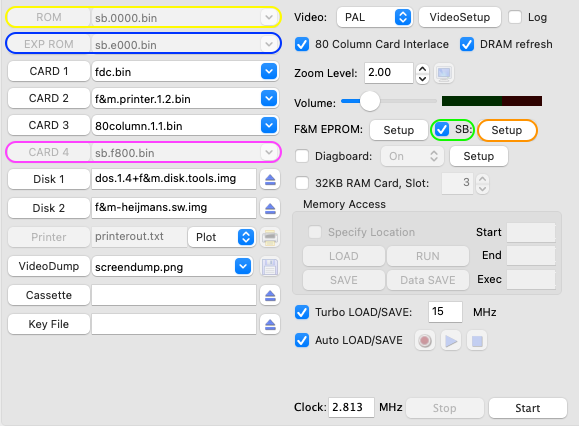579x426 pixels.
Task: Click the play button for Auto LOAD/SAVE
Action: point(451,341)
